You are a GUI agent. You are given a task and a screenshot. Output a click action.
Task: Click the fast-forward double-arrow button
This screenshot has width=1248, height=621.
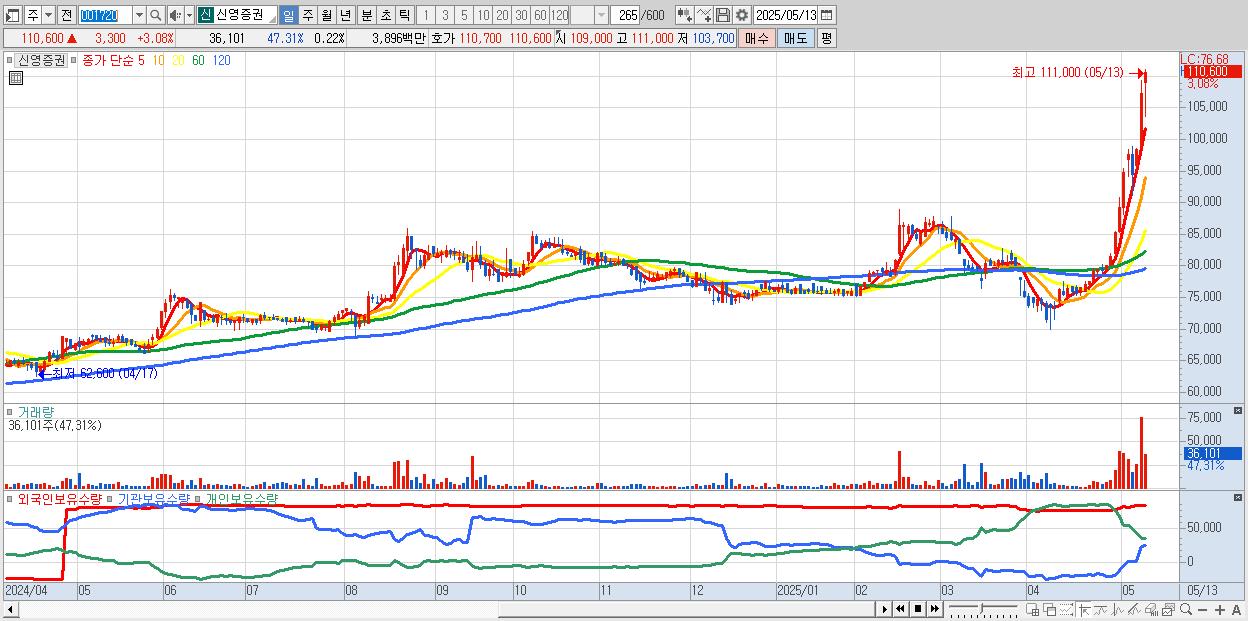click(x=934, y=609)
